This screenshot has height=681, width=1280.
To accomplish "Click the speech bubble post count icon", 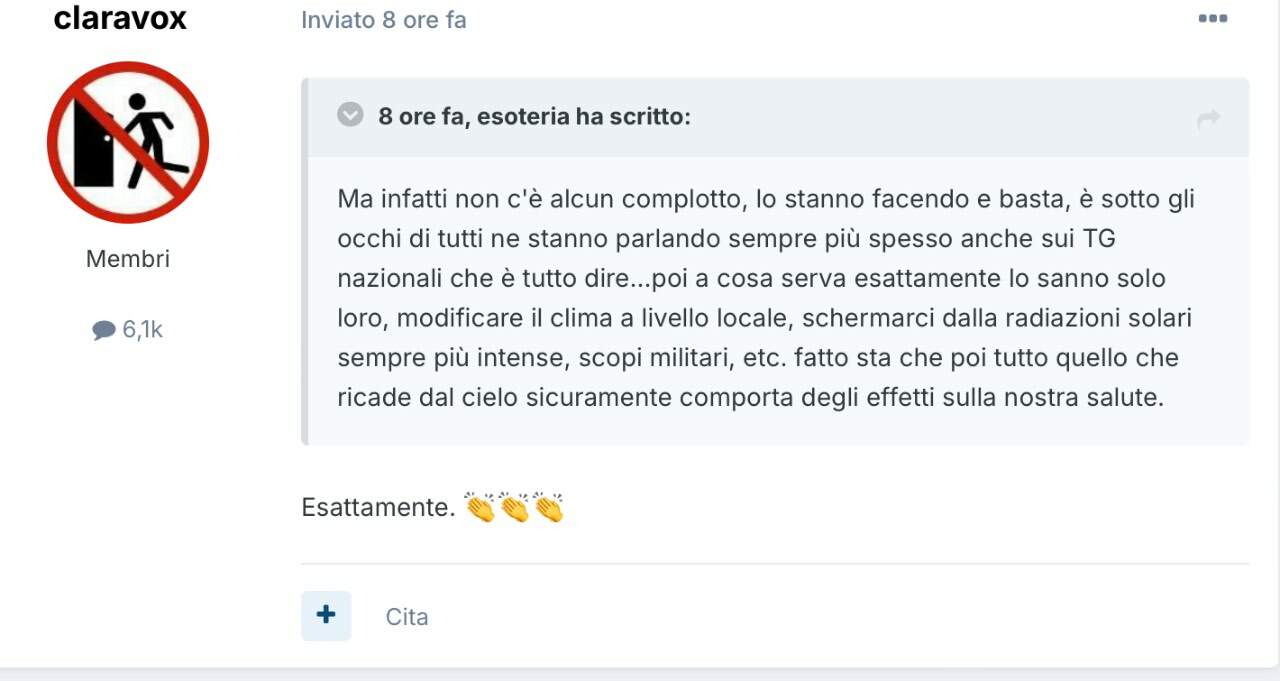I will pos(104,330).
